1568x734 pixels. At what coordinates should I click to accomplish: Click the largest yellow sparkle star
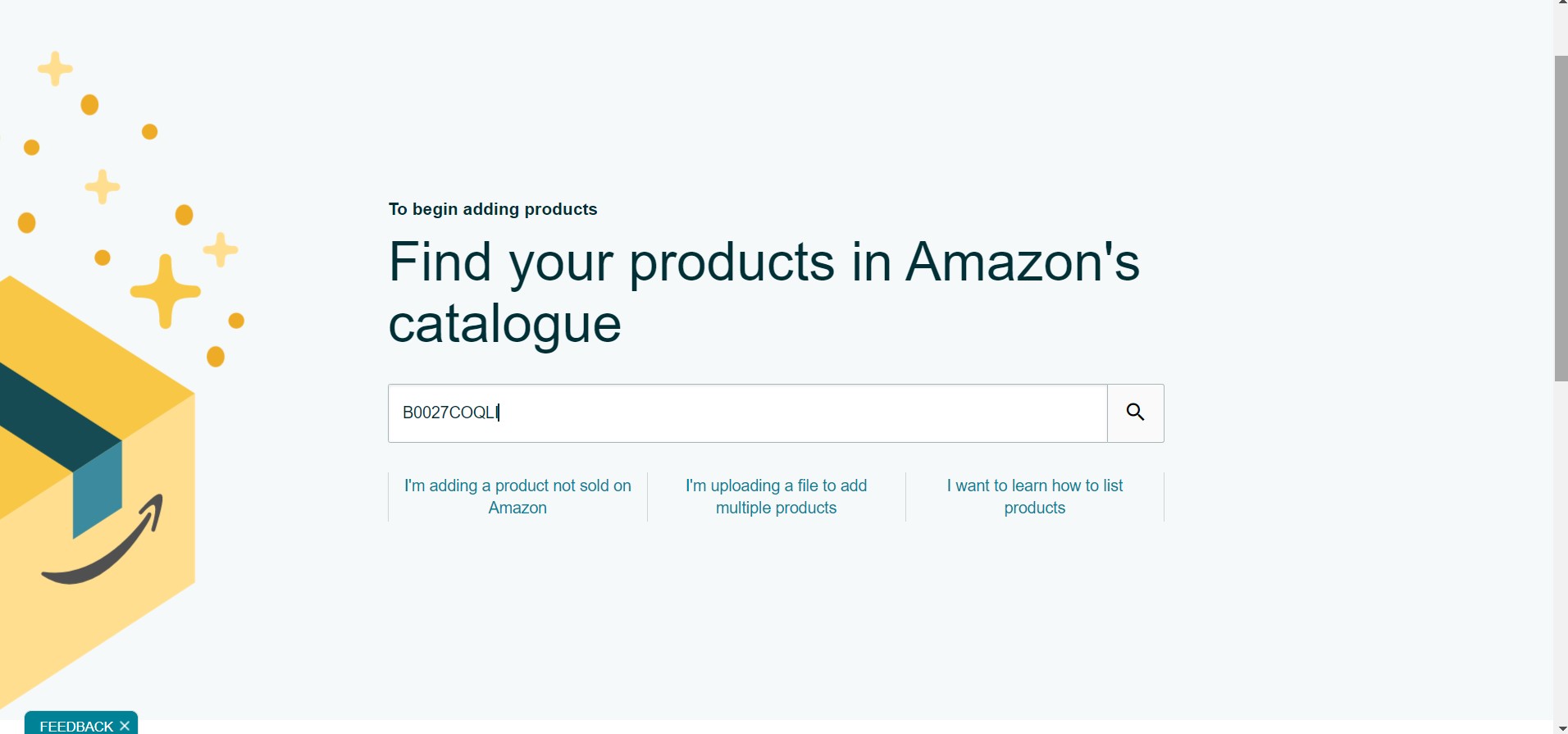tap(166, 291)
